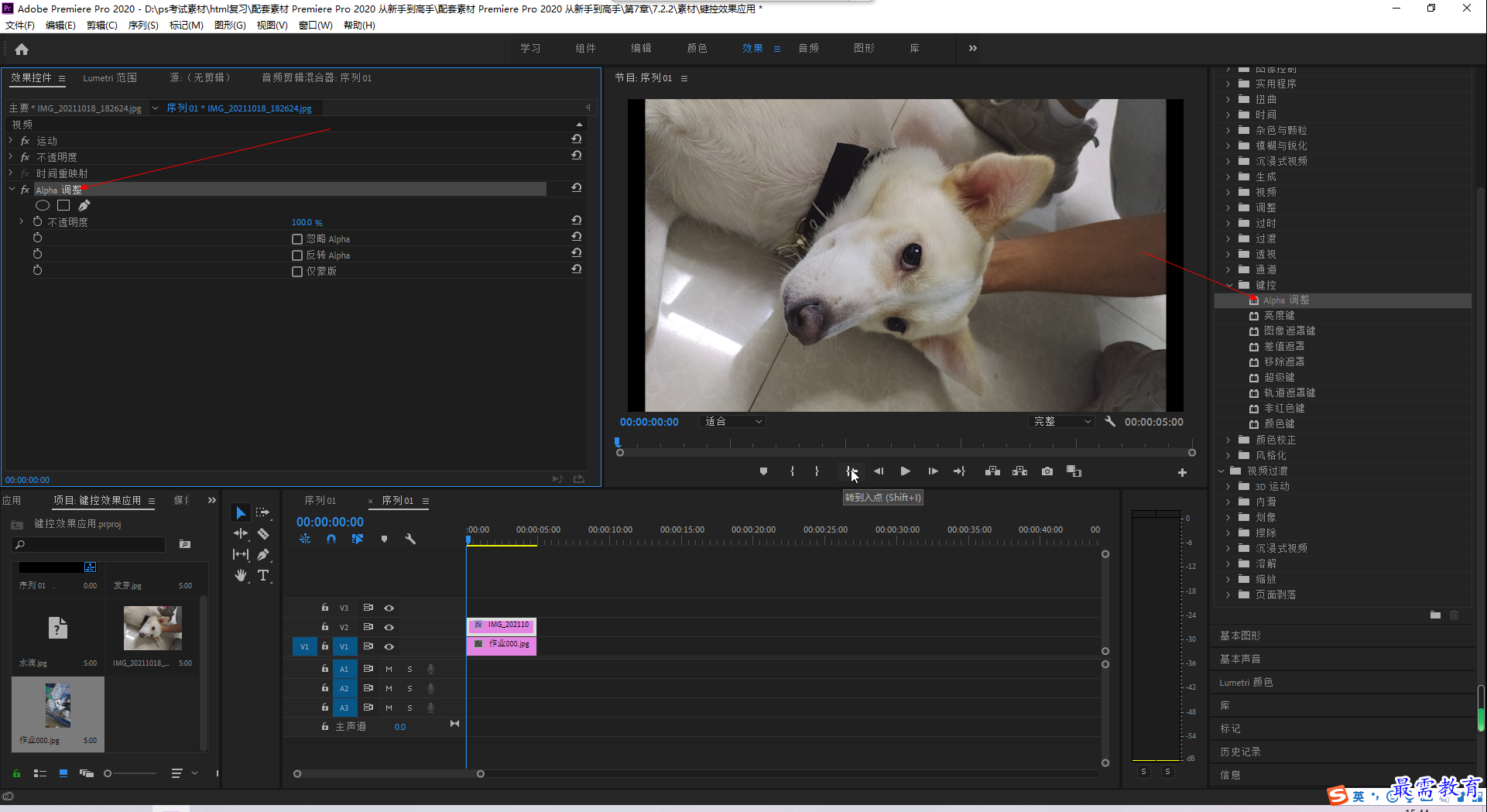The width and height of the screenshot is (1487, 812).
Task: Collapse the 键控 effects folder
Action: coord(1229,286)
